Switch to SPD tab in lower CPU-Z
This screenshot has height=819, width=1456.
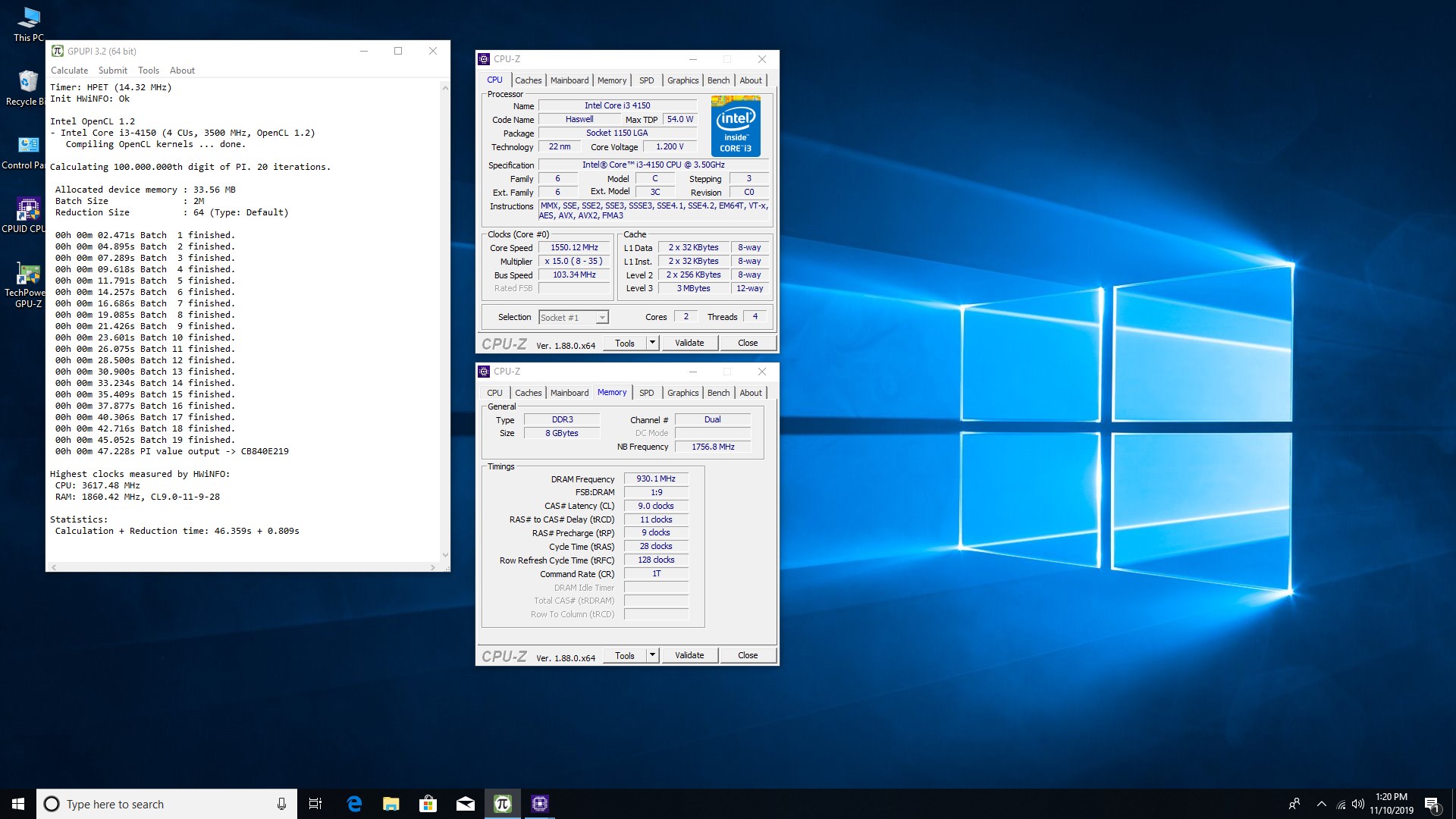click(646, 393)
